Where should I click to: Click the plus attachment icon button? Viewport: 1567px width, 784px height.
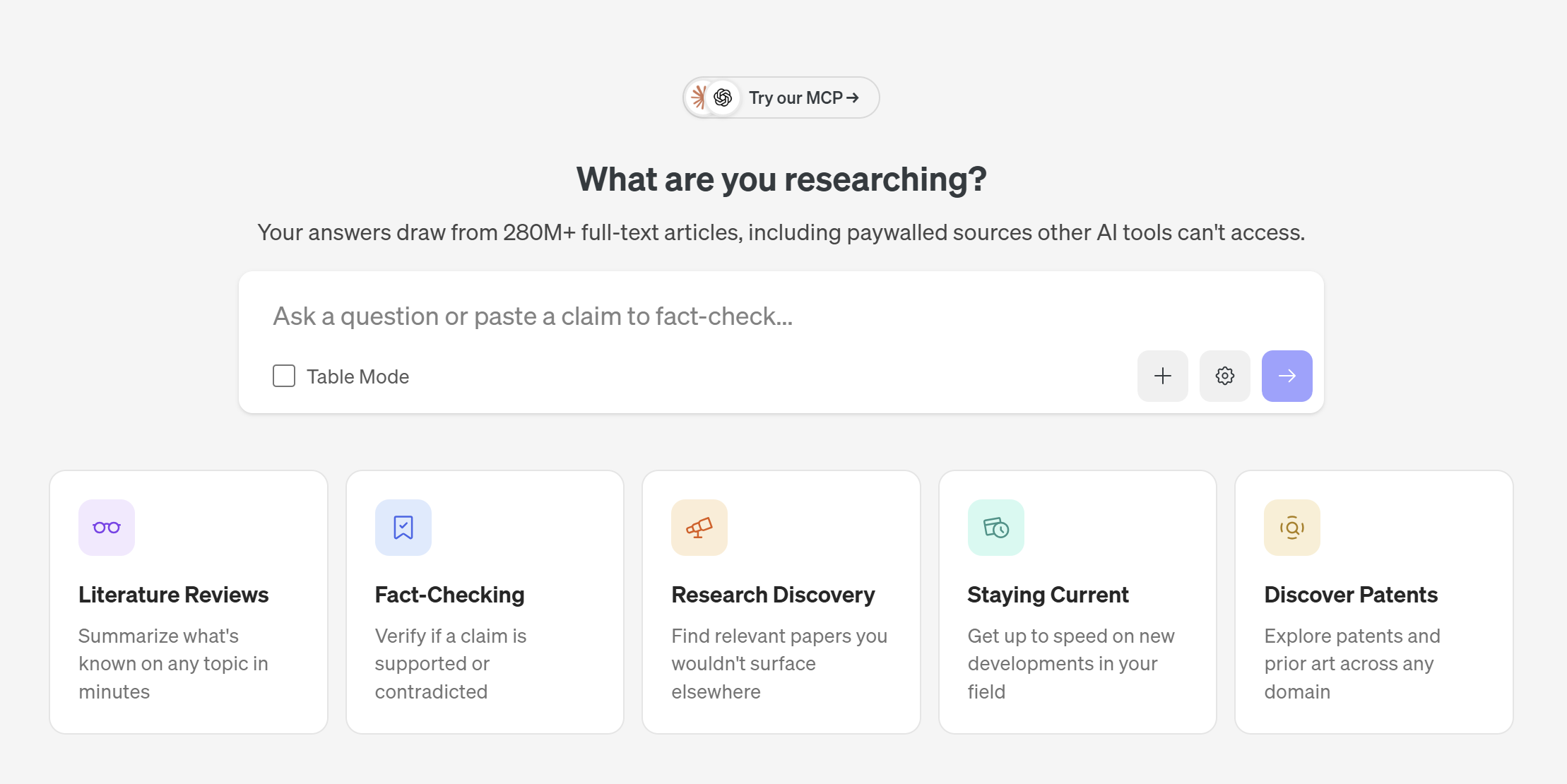click(x=1162, y=376)
